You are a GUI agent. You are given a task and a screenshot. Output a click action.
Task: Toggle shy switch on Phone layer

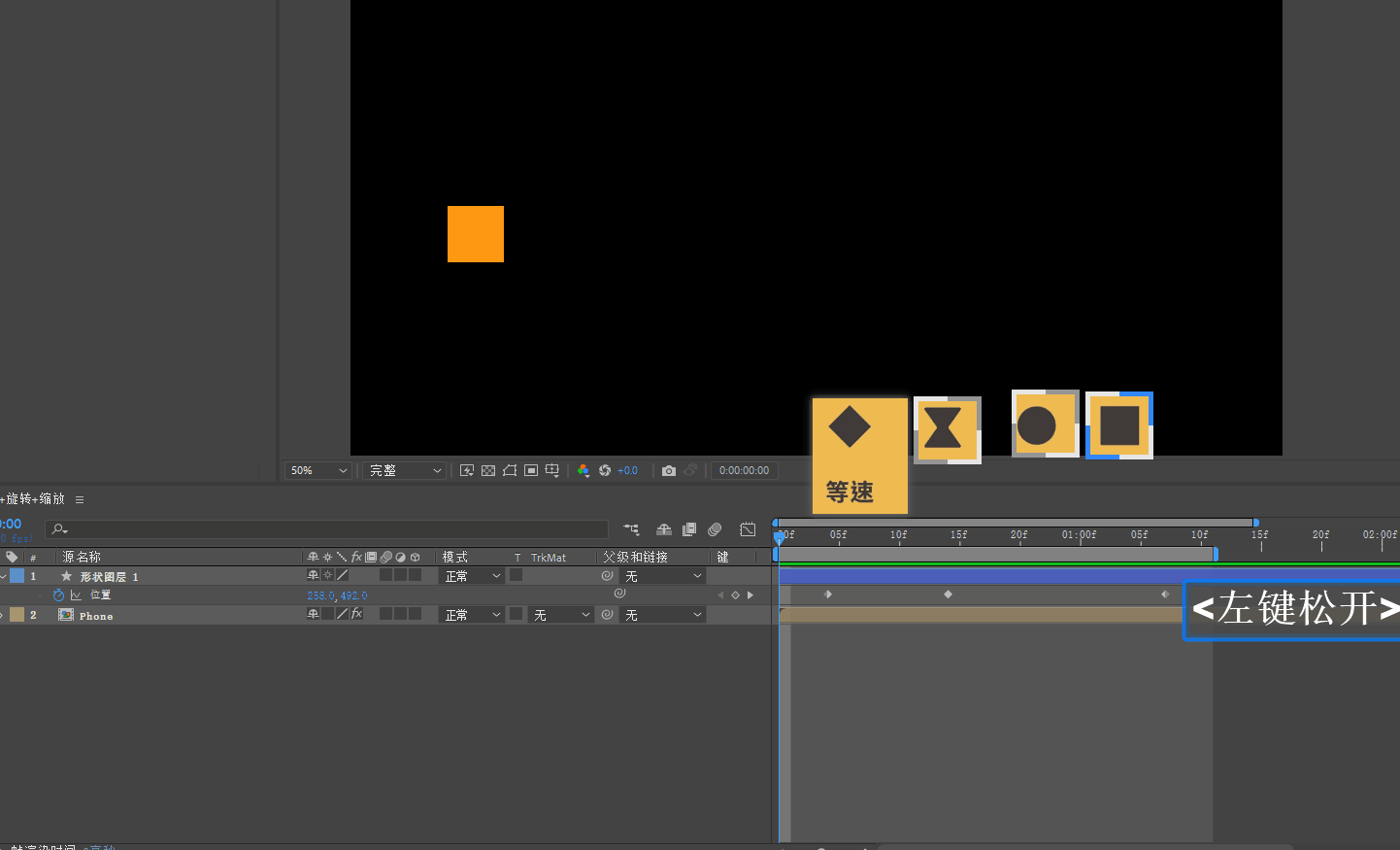click(x=313, y=614)
